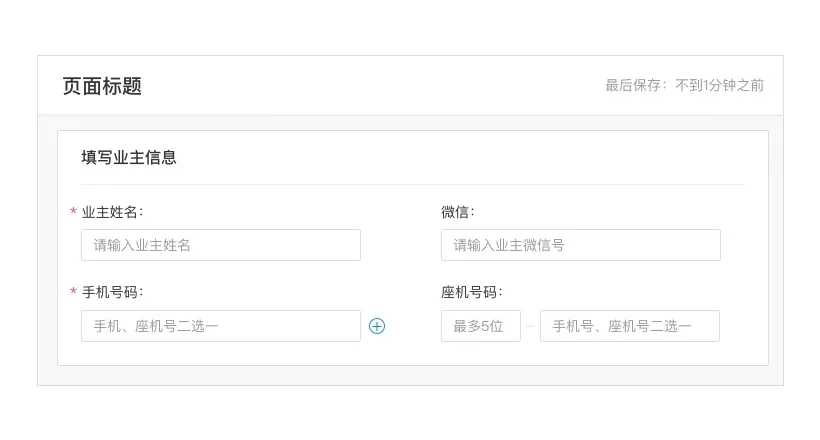The height and width of the screenshot is (440, 820).
Task: Focus the 请输入业主姓名 input field
Action: click(x=221, y=245)
